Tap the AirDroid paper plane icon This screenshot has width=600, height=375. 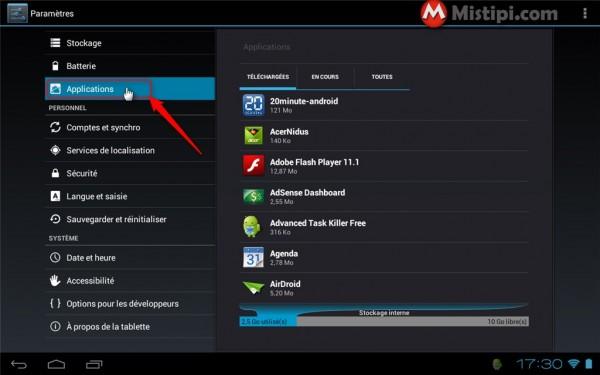coord(253,288)
